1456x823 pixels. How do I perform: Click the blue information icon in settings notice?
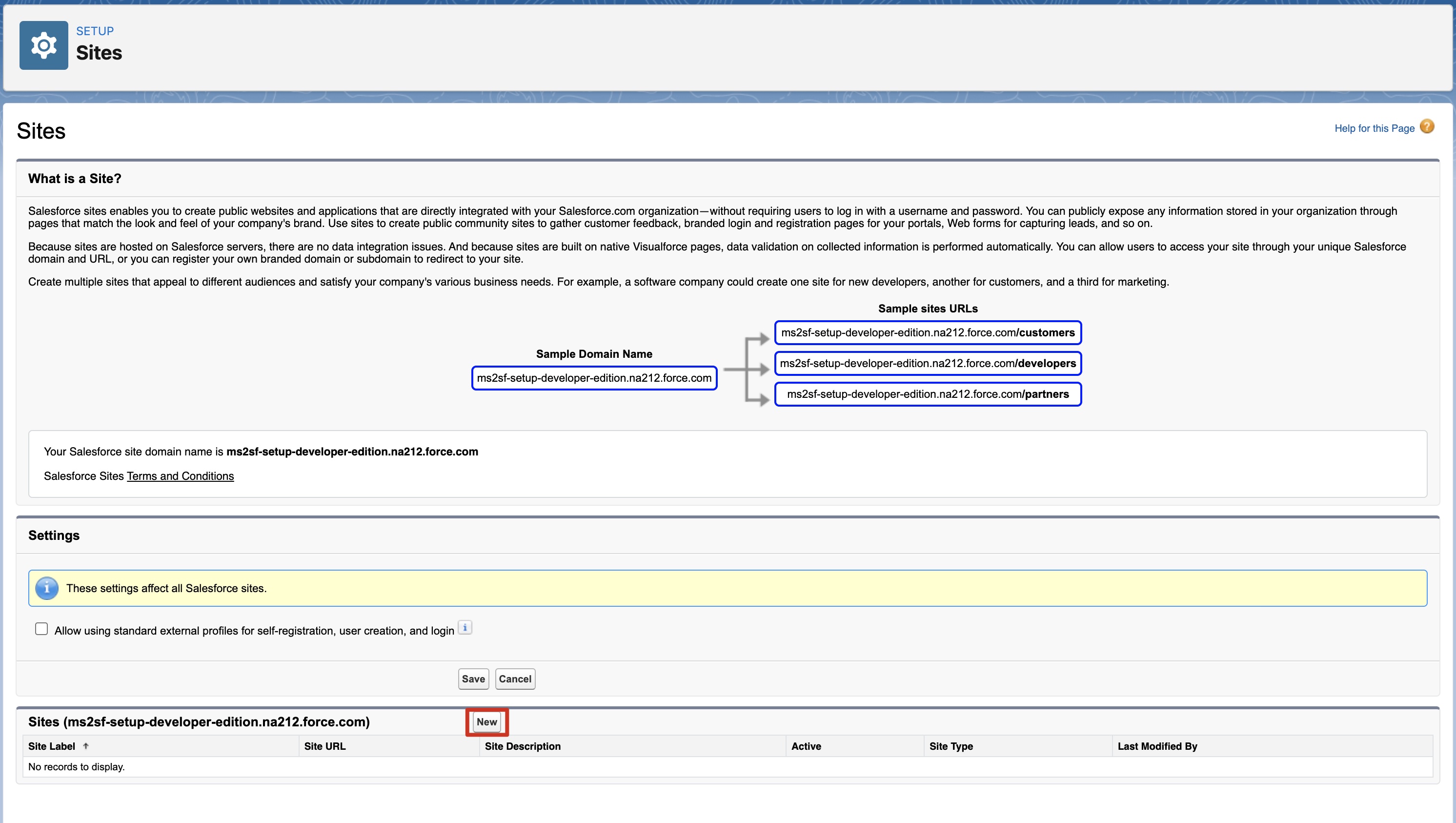click(47, 588)
